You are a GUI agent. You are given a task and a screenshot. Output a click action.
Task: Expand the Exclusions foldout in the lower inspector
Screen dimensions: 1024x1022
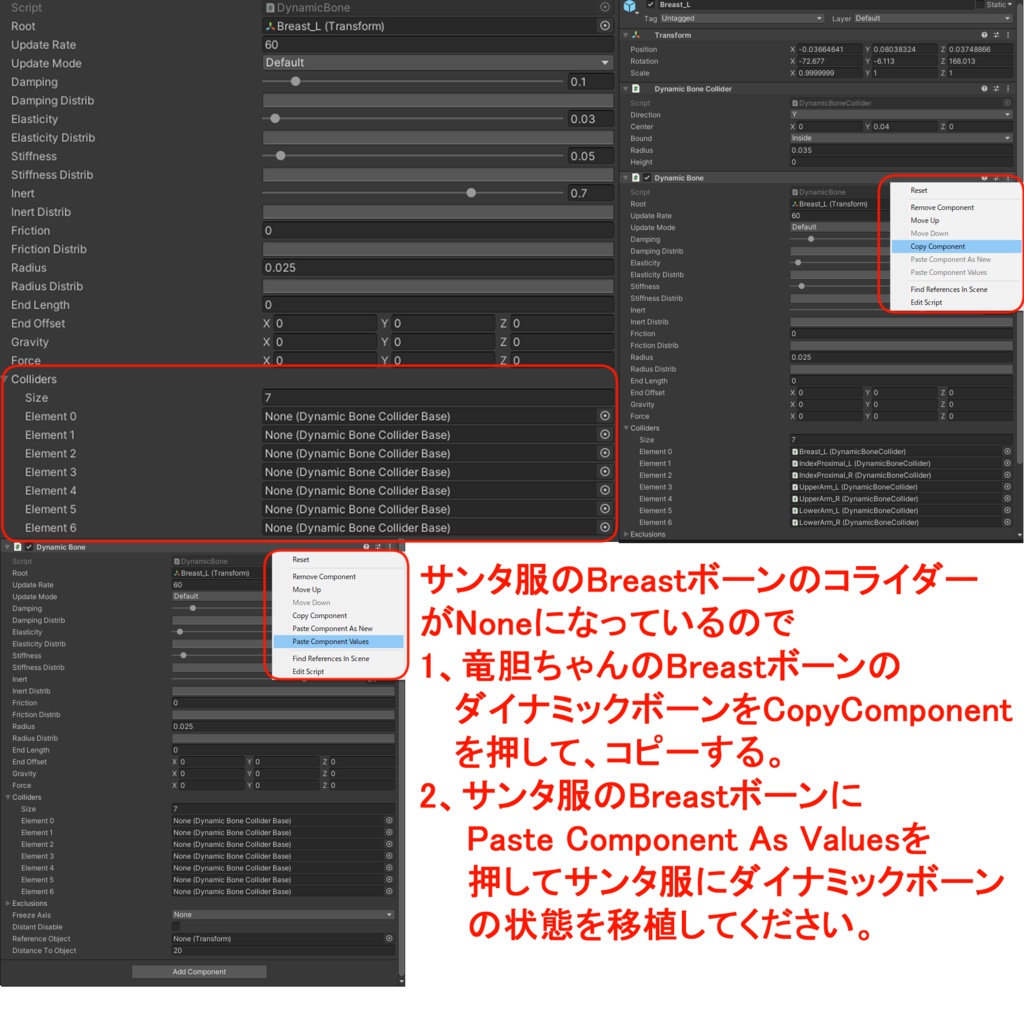(8, 903)
